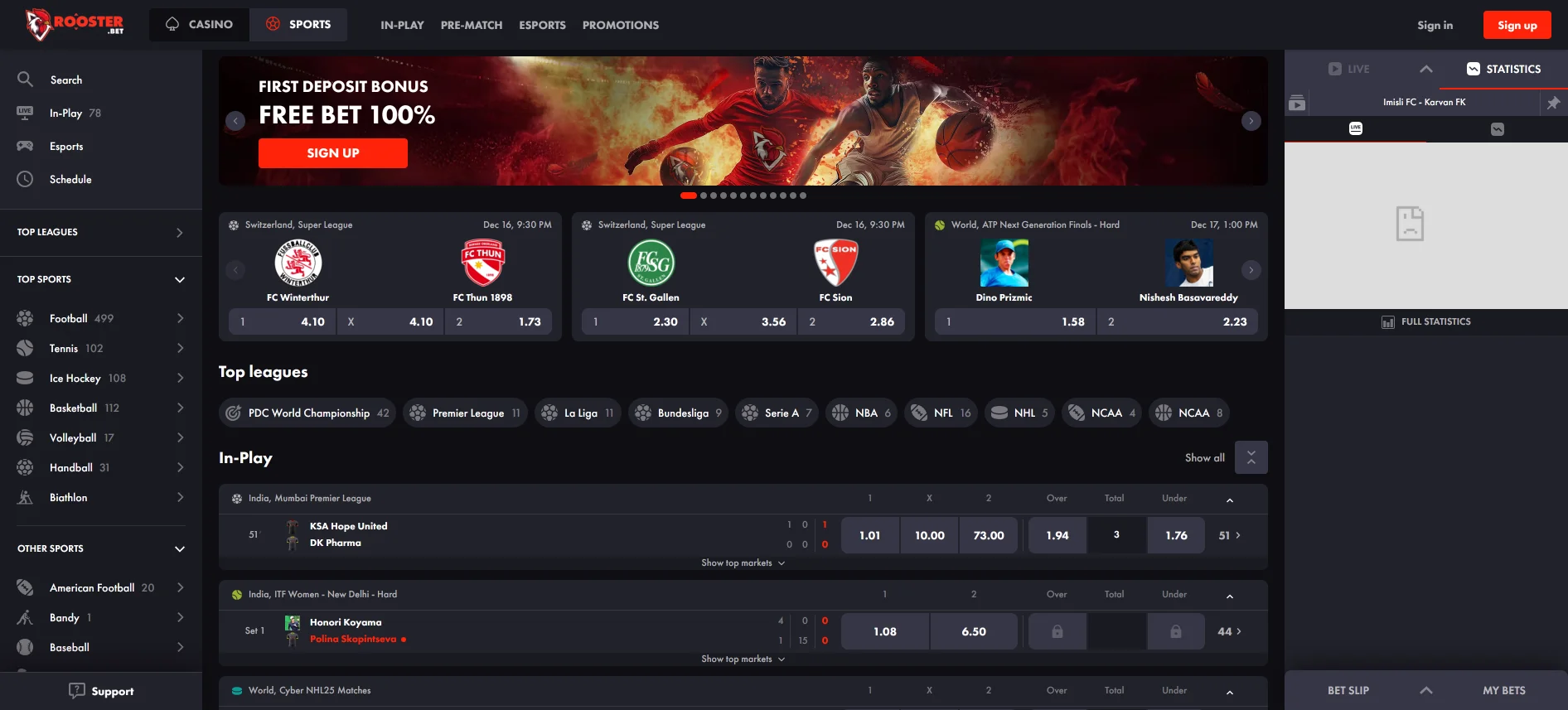1568x710 pixels.
Task: Bet FC Thun 1898 win at 1.73
Action: pos(498,321)
